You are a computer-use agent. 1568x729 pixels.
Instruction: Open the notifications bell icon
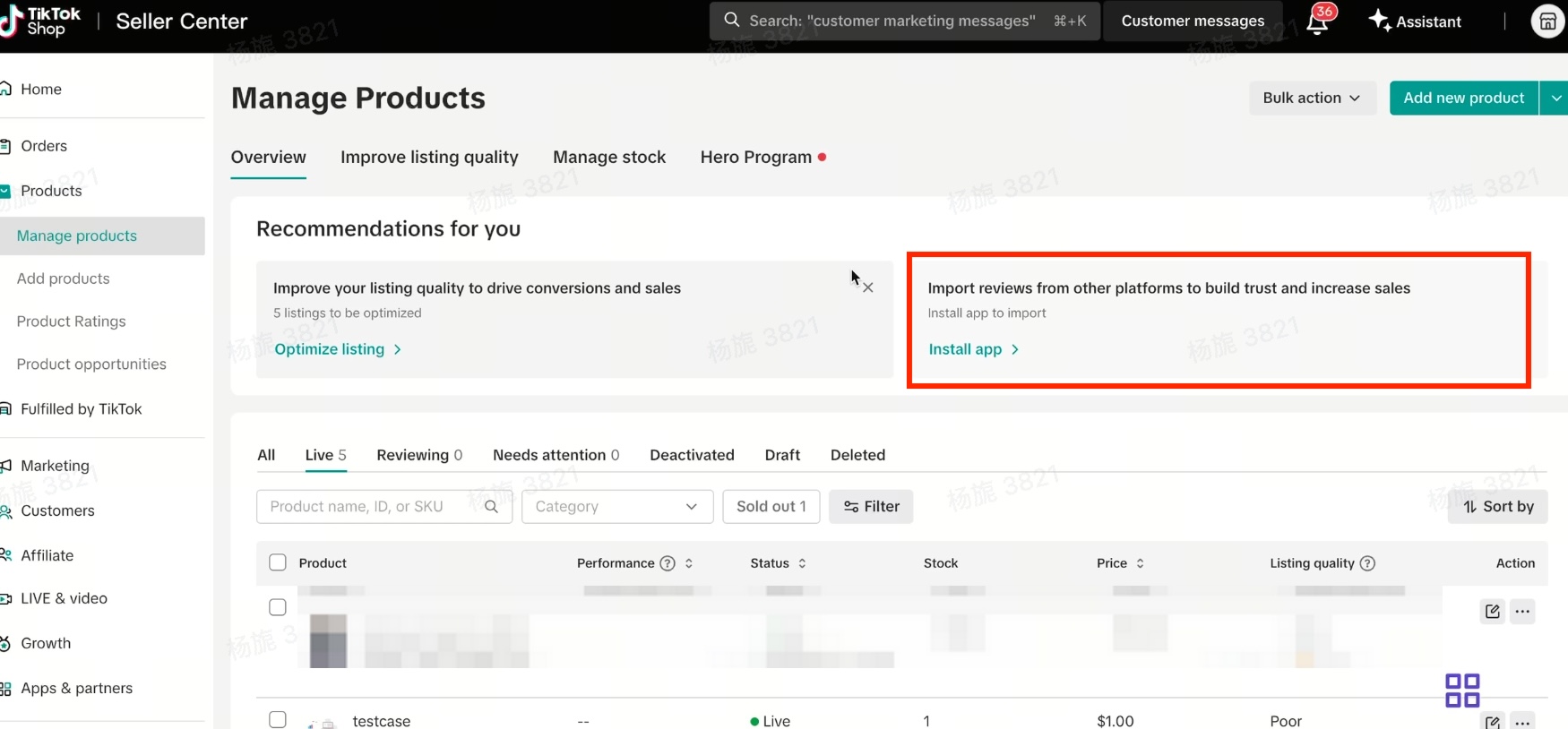[1317, 22]
